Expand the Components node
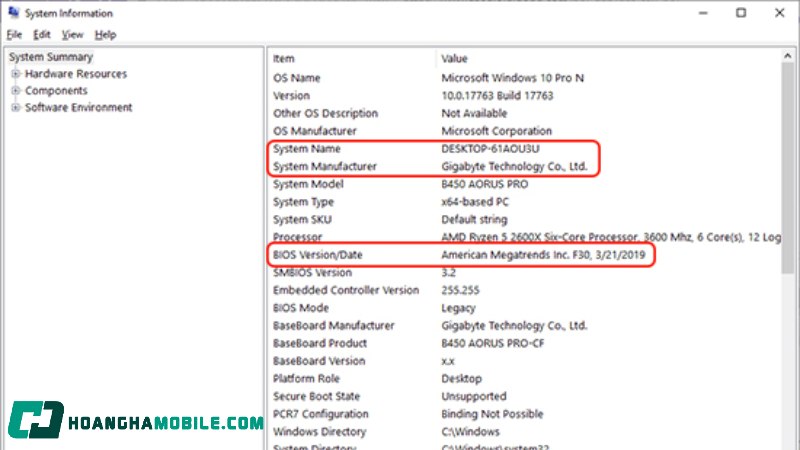 16,91
